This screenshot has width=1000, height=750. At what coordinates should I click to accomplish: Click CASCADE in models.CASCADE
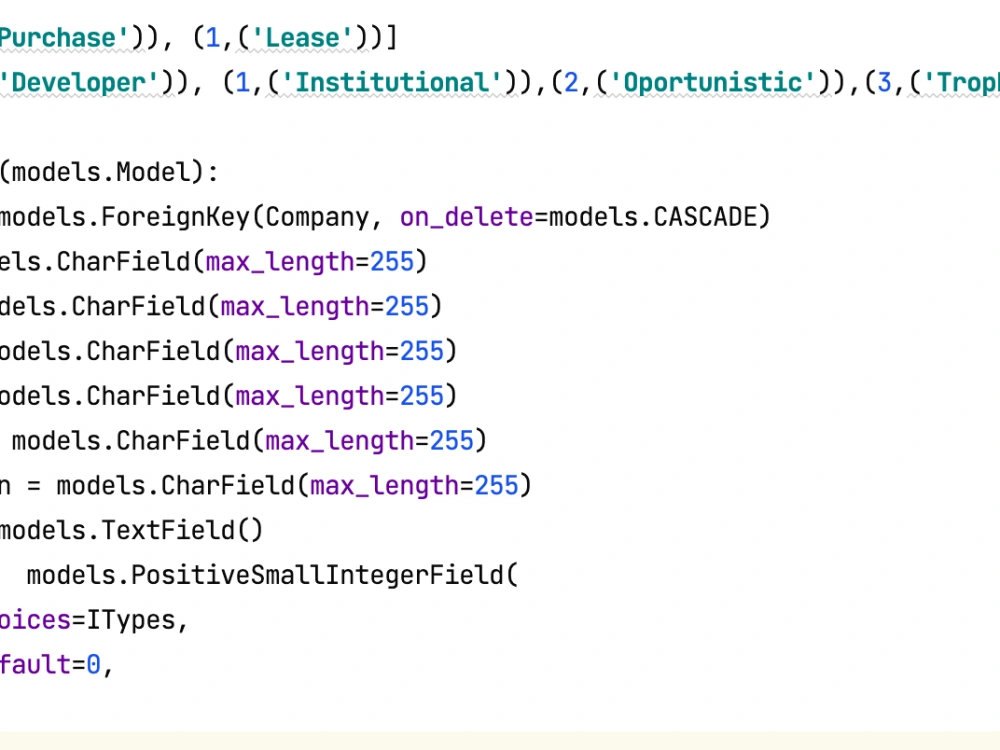(x=705, y=217)
